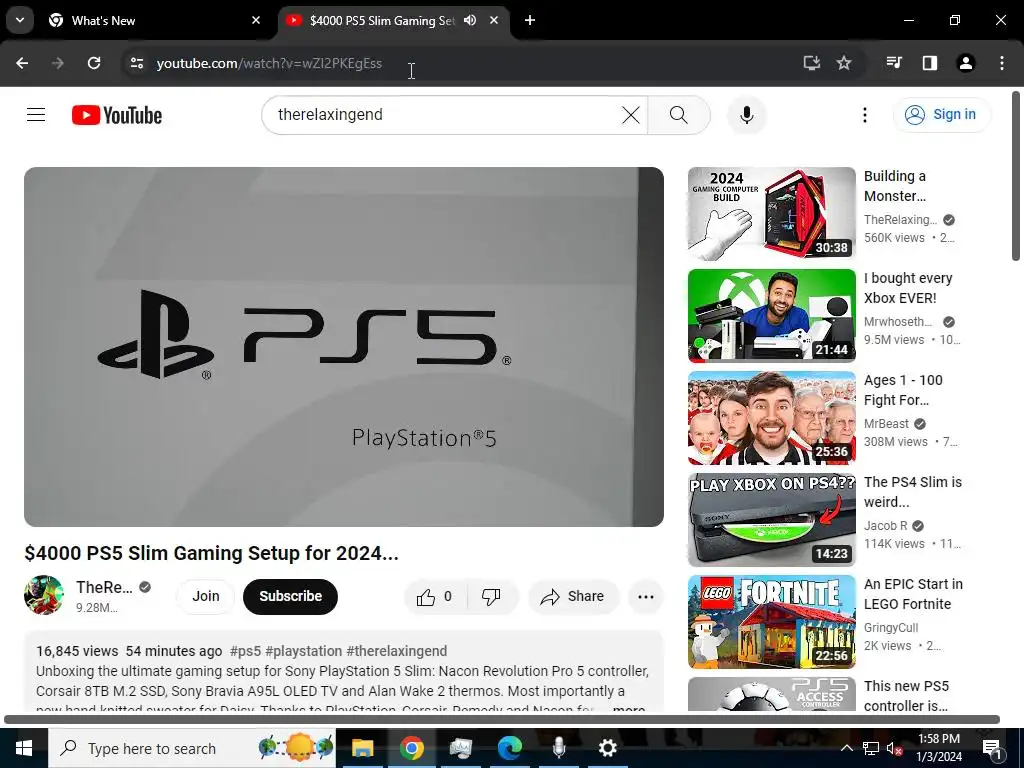Open the MrBeast Ages 1 - 100 thumbnail
This screenshot has width=1024, height=768.
(771, 417)
